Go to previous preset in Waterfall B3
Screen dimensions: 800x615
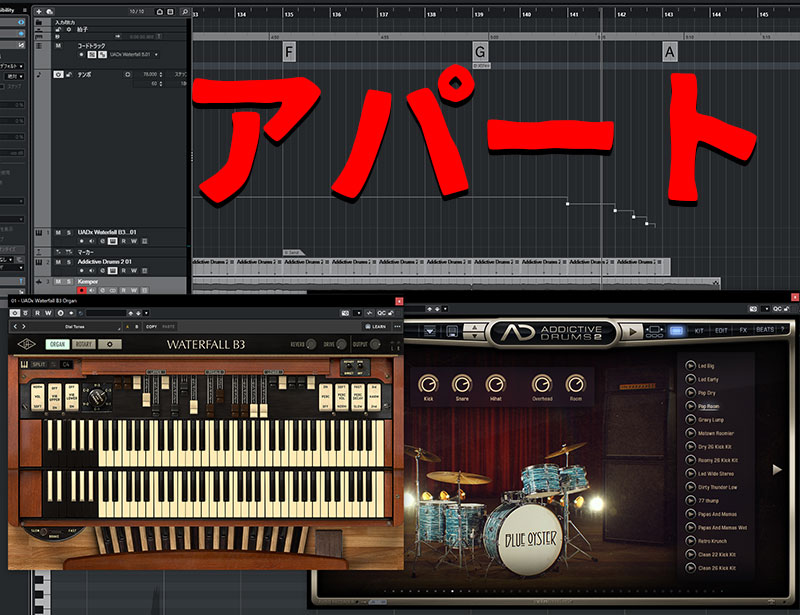[x=16, y=326]
